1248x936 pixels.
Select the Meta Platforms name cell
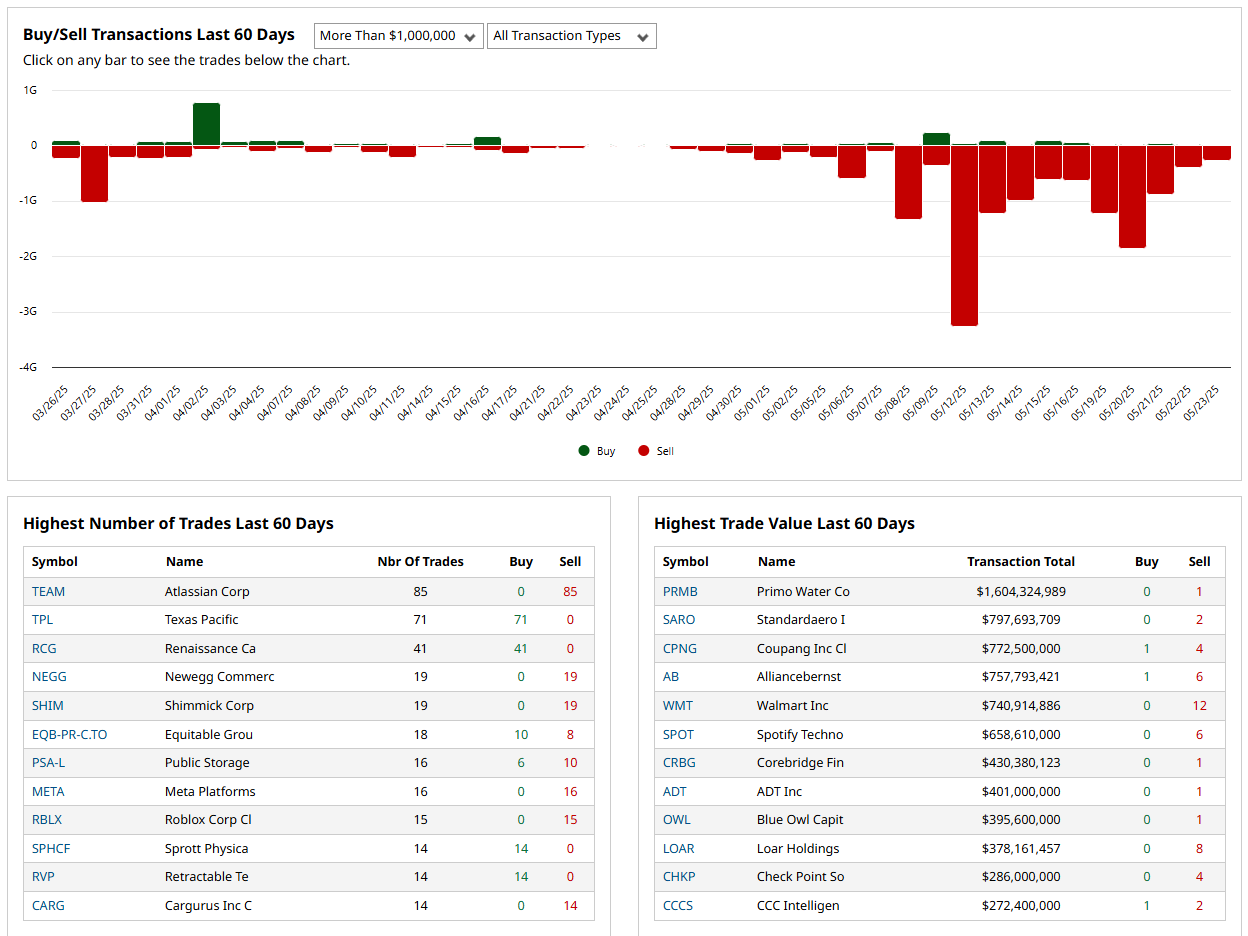210,791
